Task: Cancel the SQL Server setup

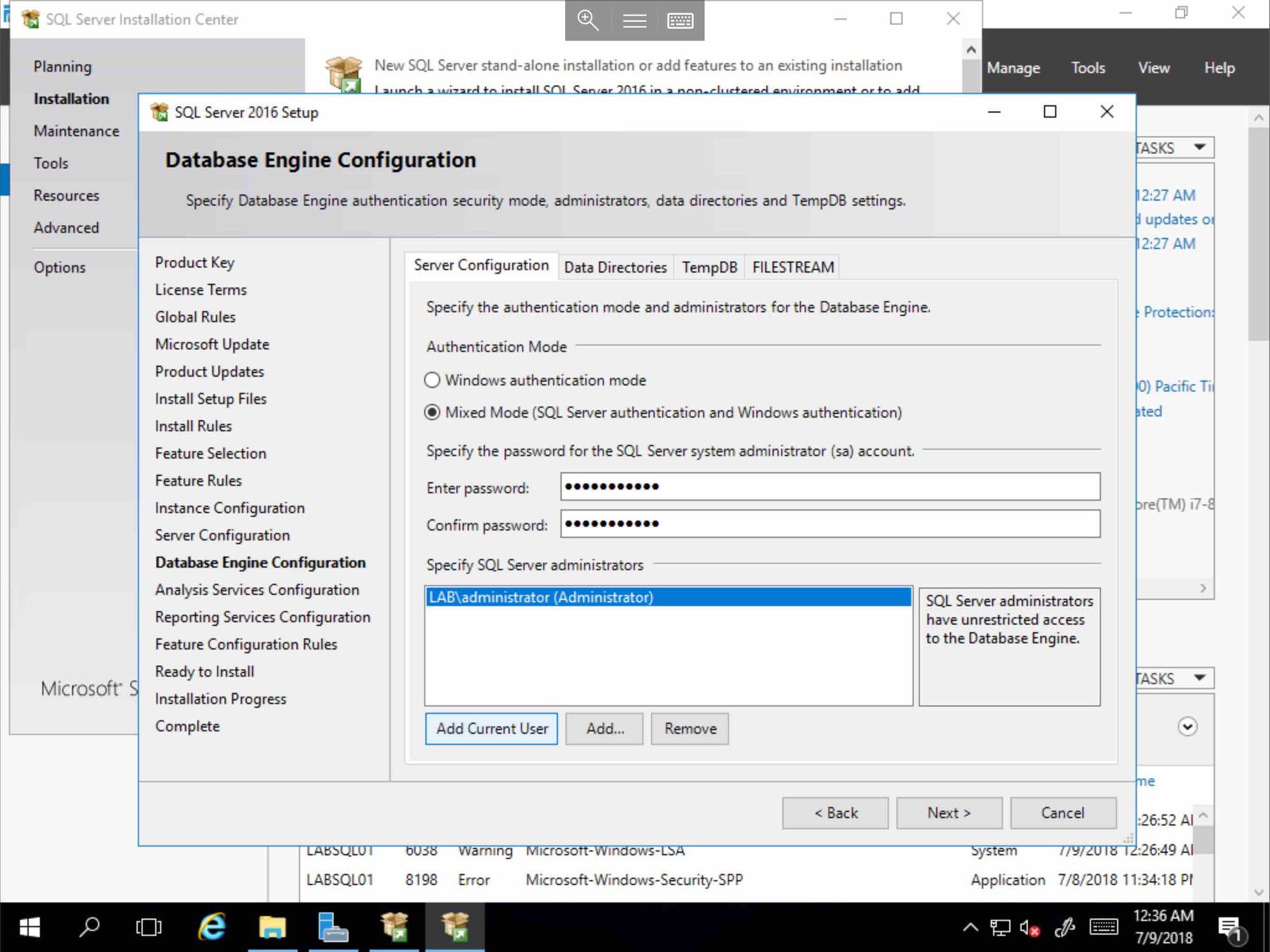Action: 1064,813
